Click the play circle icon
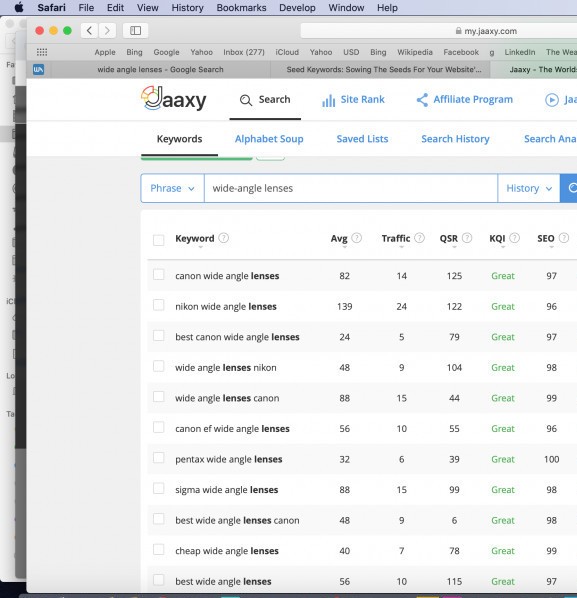 (x=551, y=100)
